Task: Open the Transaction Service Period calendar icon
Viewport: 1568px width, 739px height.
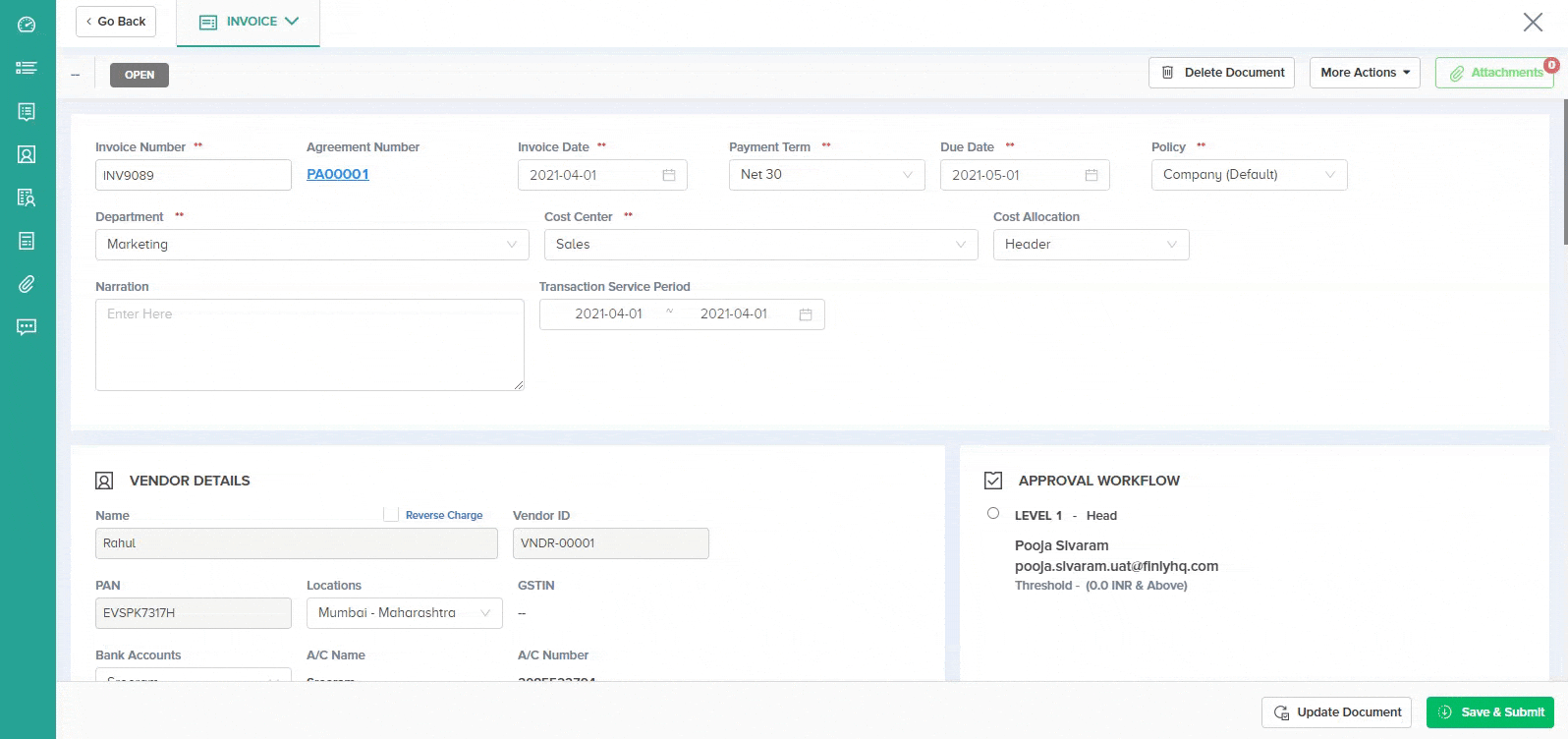Action: pyautogui.click(x=806, y=314)
